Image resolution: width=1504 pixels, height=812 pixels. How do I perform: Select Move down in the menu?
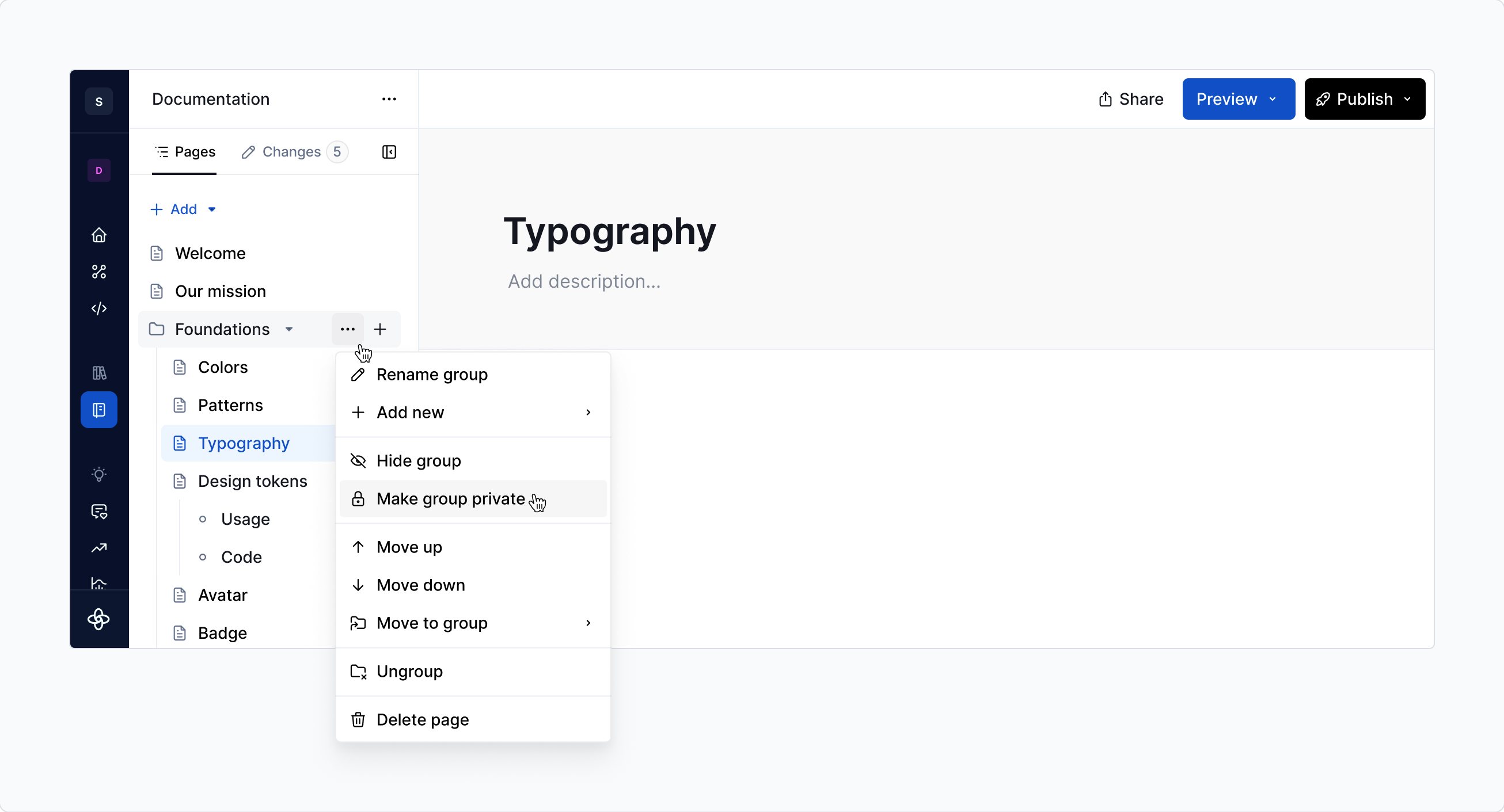[473, 585]
